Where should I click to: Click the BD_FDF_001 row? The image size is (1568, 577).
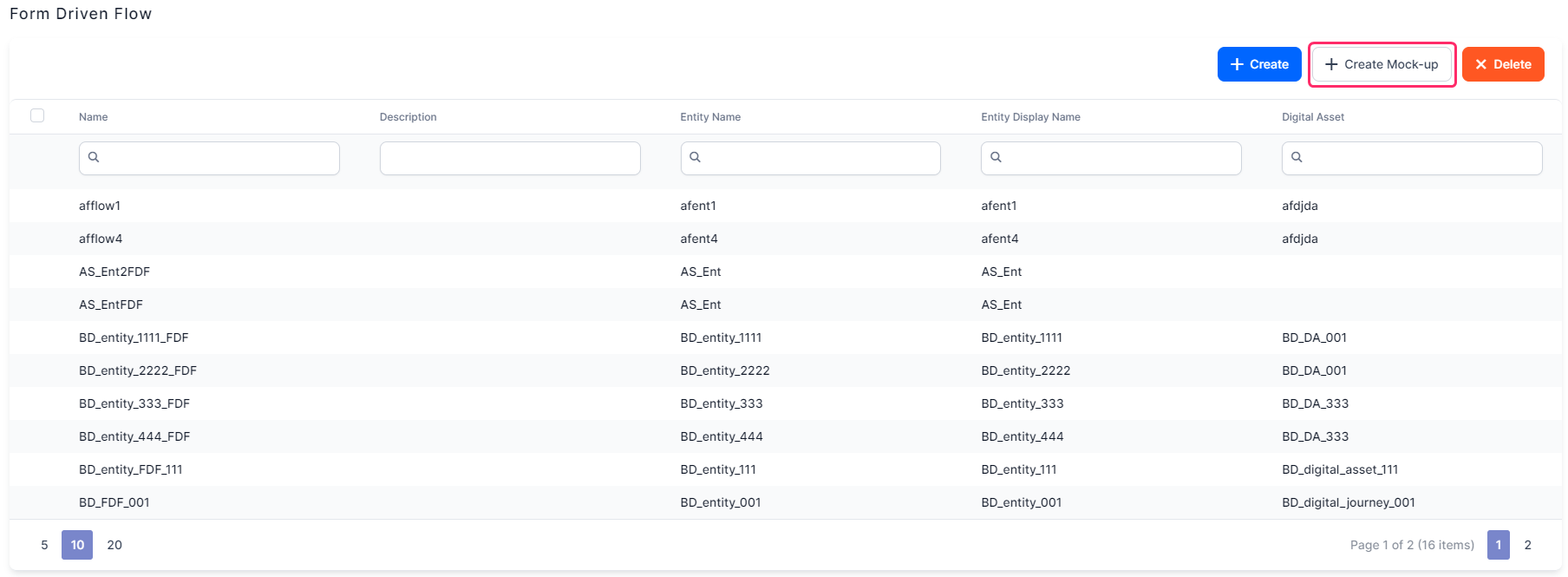click(114, 502)
